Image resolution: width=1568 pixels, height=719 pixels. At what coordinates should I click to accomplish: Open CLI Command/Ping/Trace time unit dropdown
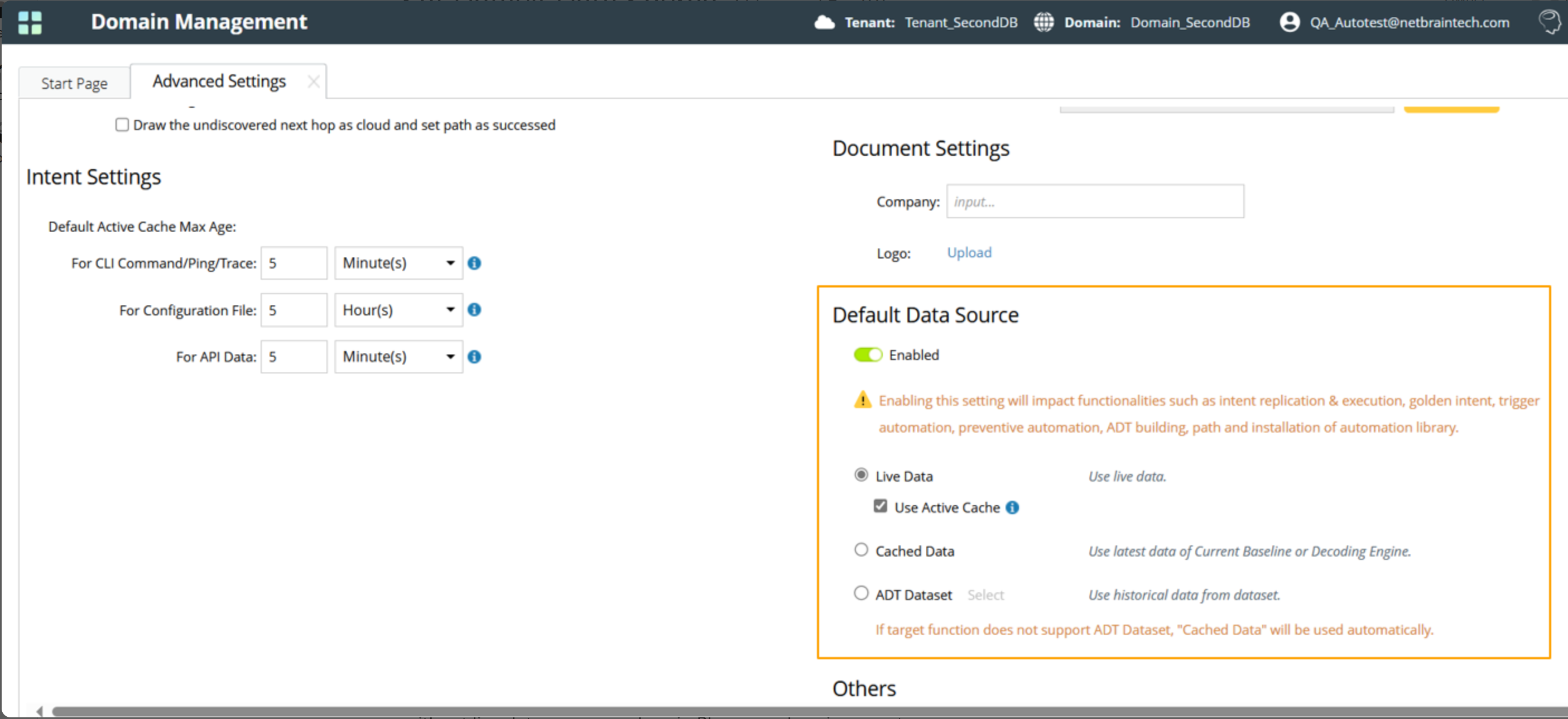pos(398,263)
